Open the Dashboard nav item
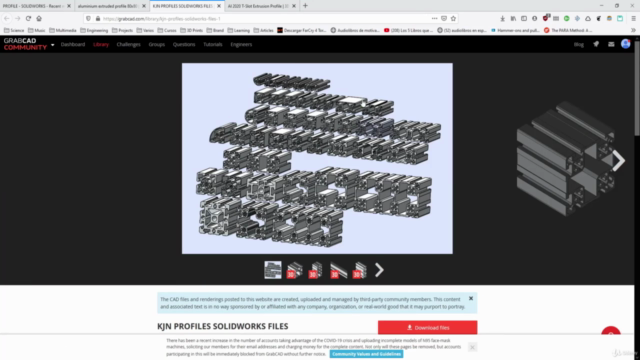Viewport: 640px width, 360px height. 73,44
